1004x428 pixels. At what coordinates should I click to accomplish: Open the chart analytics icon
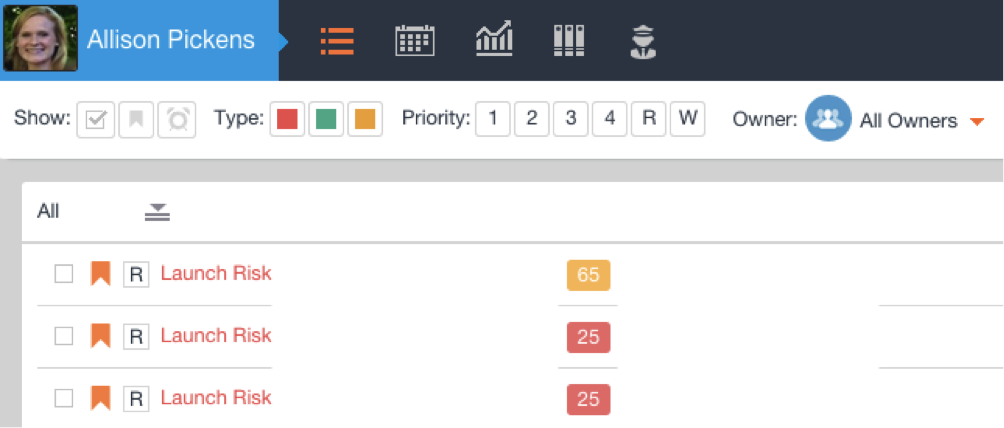coord(494,40)
